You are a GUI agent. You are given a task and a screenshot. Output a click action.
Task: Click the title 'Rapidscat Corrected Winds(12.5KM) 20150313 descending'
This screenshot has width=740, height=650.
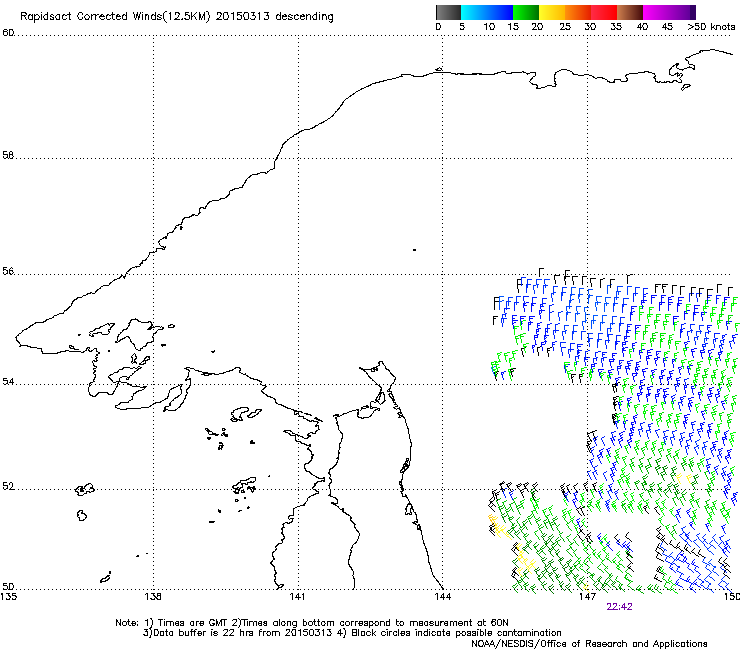pos(177,17)
